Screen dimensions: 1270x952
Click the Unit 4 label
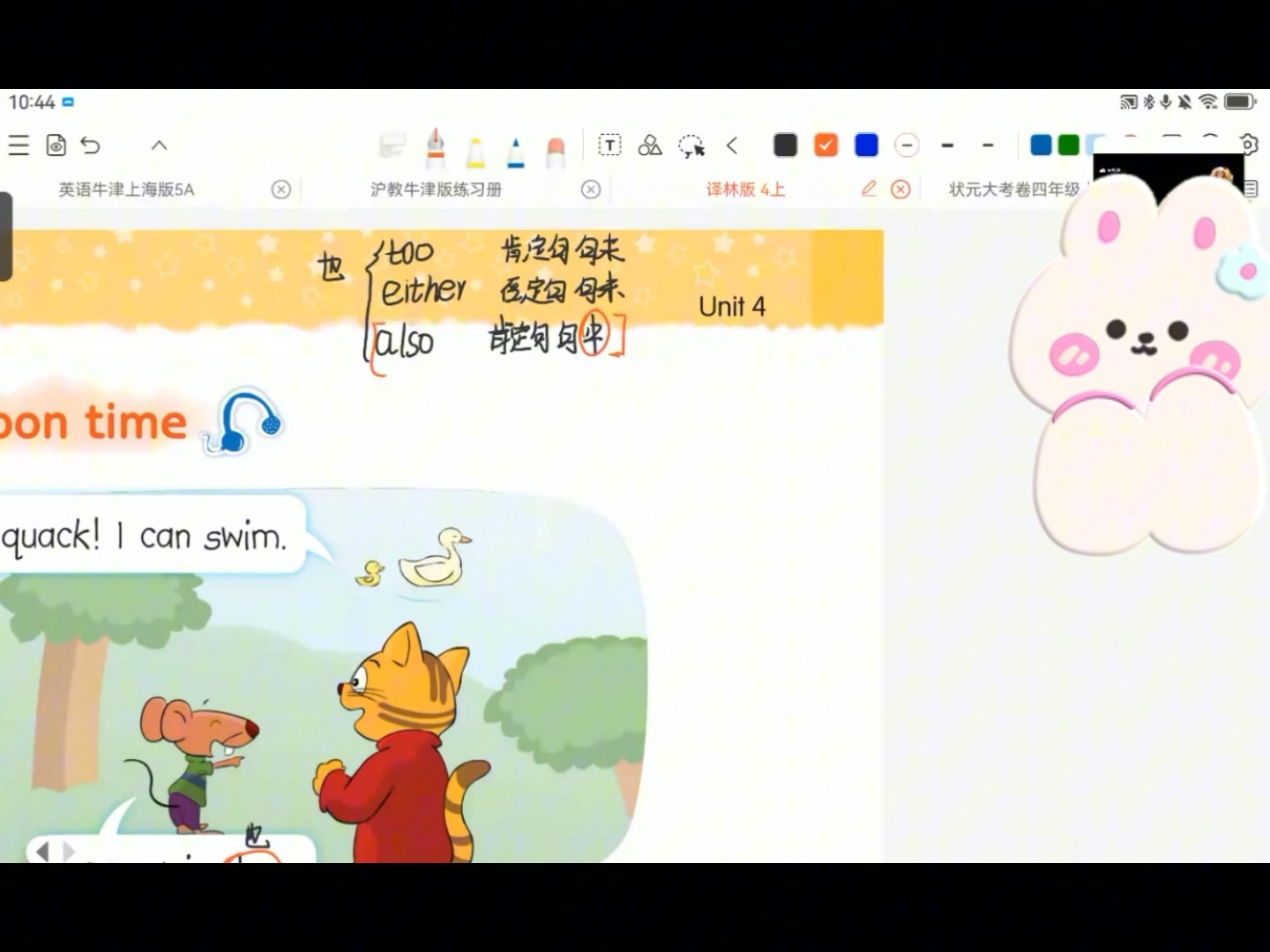pos(732,307)
